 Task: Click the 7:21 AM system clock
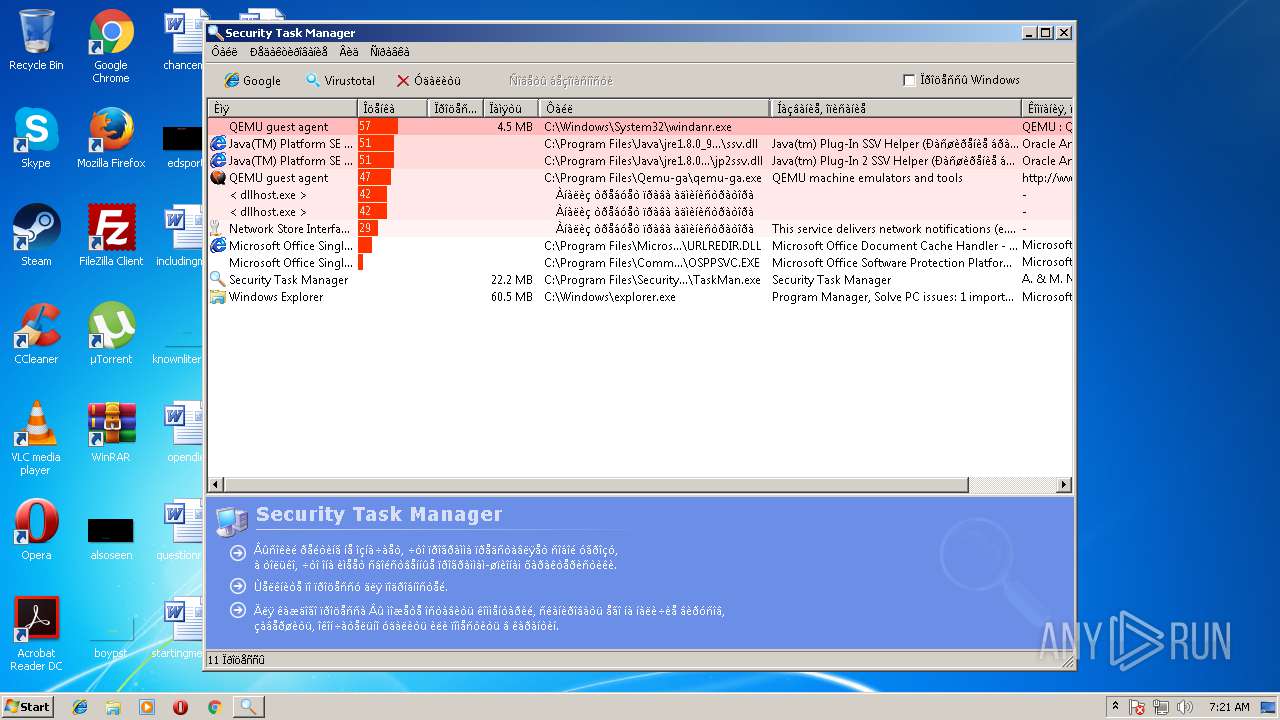(x=1229, y=706)
